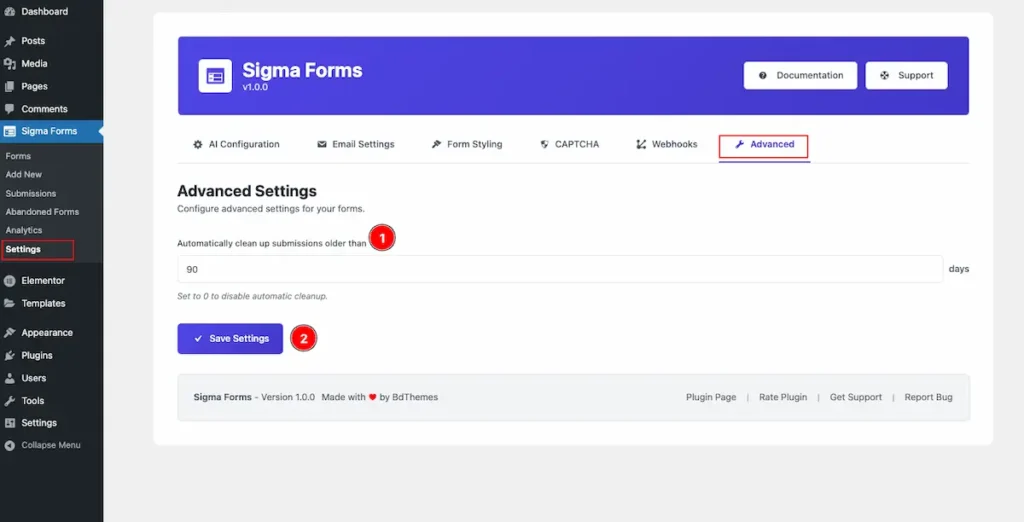Click the Users person icon
Viewport: 1024px width, 522px height.
(x=10, y=378)
